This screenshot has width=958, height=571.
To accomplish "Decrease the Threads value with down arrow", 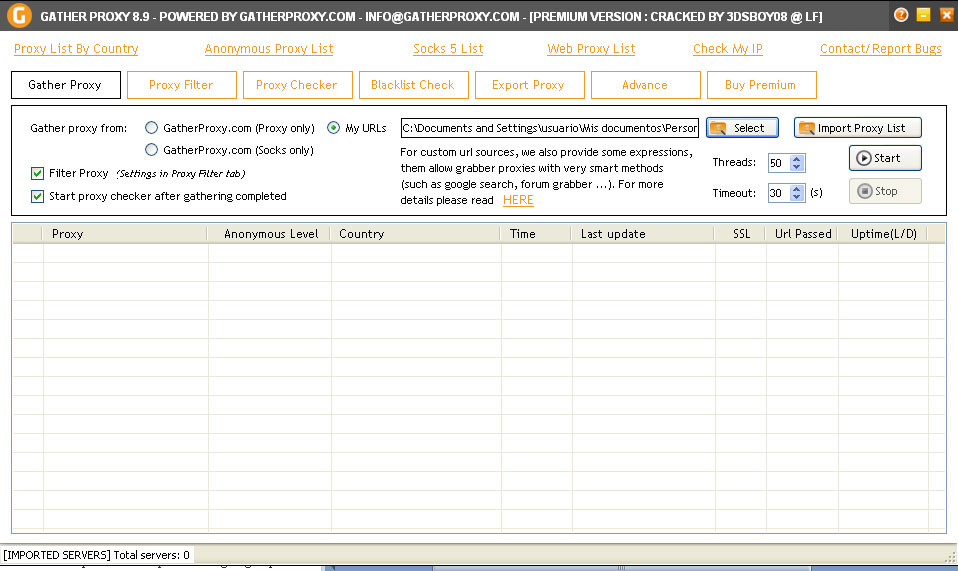I will click(x=796, y=167).
